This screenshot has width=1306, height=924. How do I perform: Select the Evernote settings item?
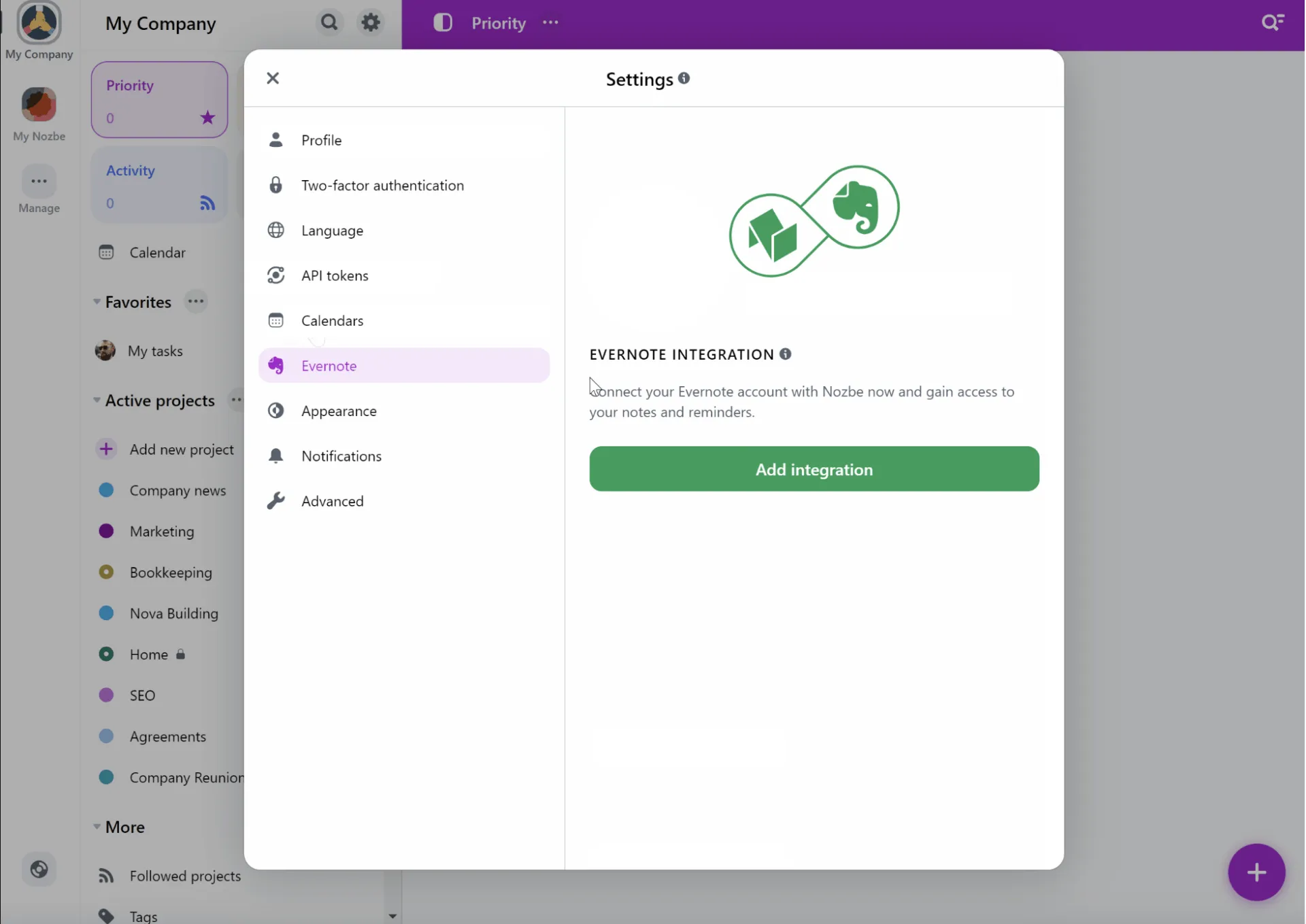(x=404, y=365)
